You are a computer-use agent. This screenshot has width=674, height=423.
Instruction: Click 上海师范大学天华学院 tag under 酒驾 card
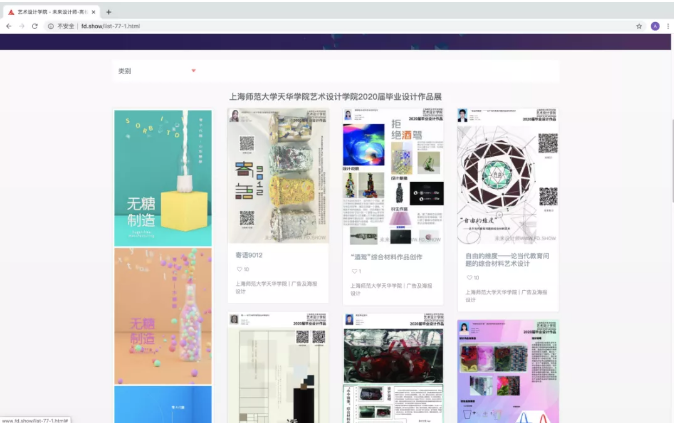pyautogui.click(x=376, y=286)
